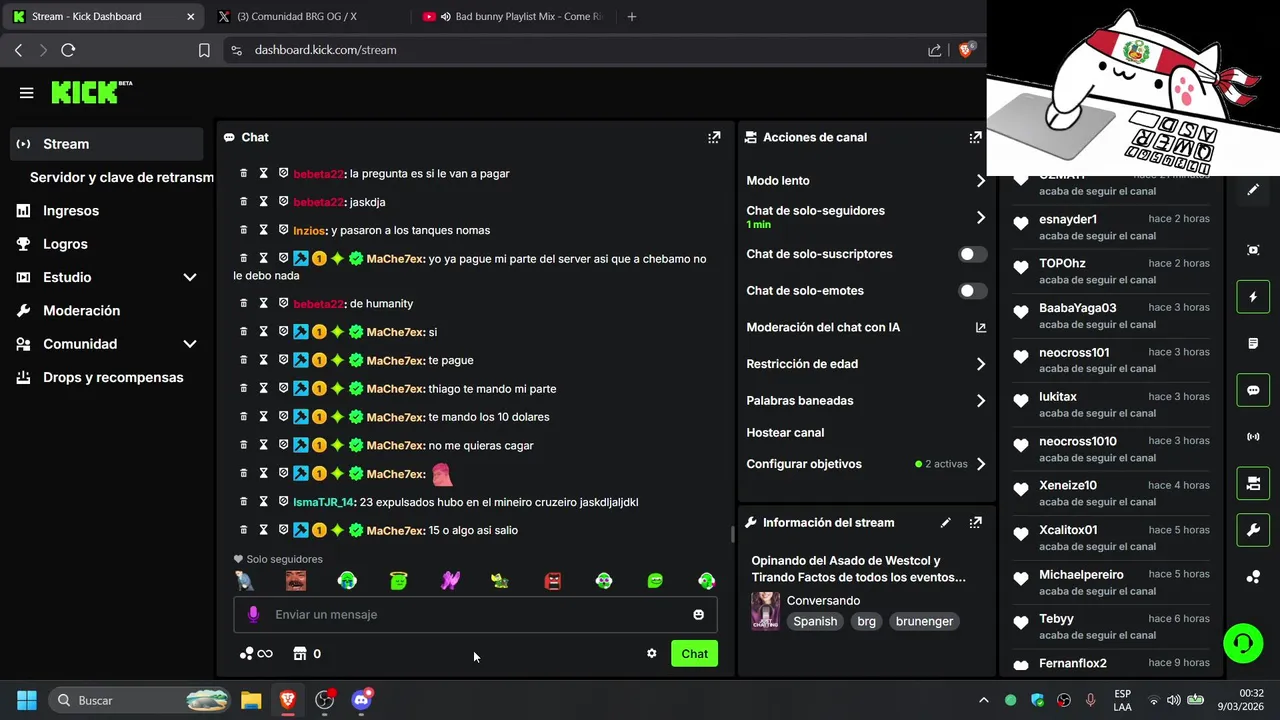Edit stream info with the pencil icon
This screenshot has width=1280, height=720.
[x=946, y=522]
